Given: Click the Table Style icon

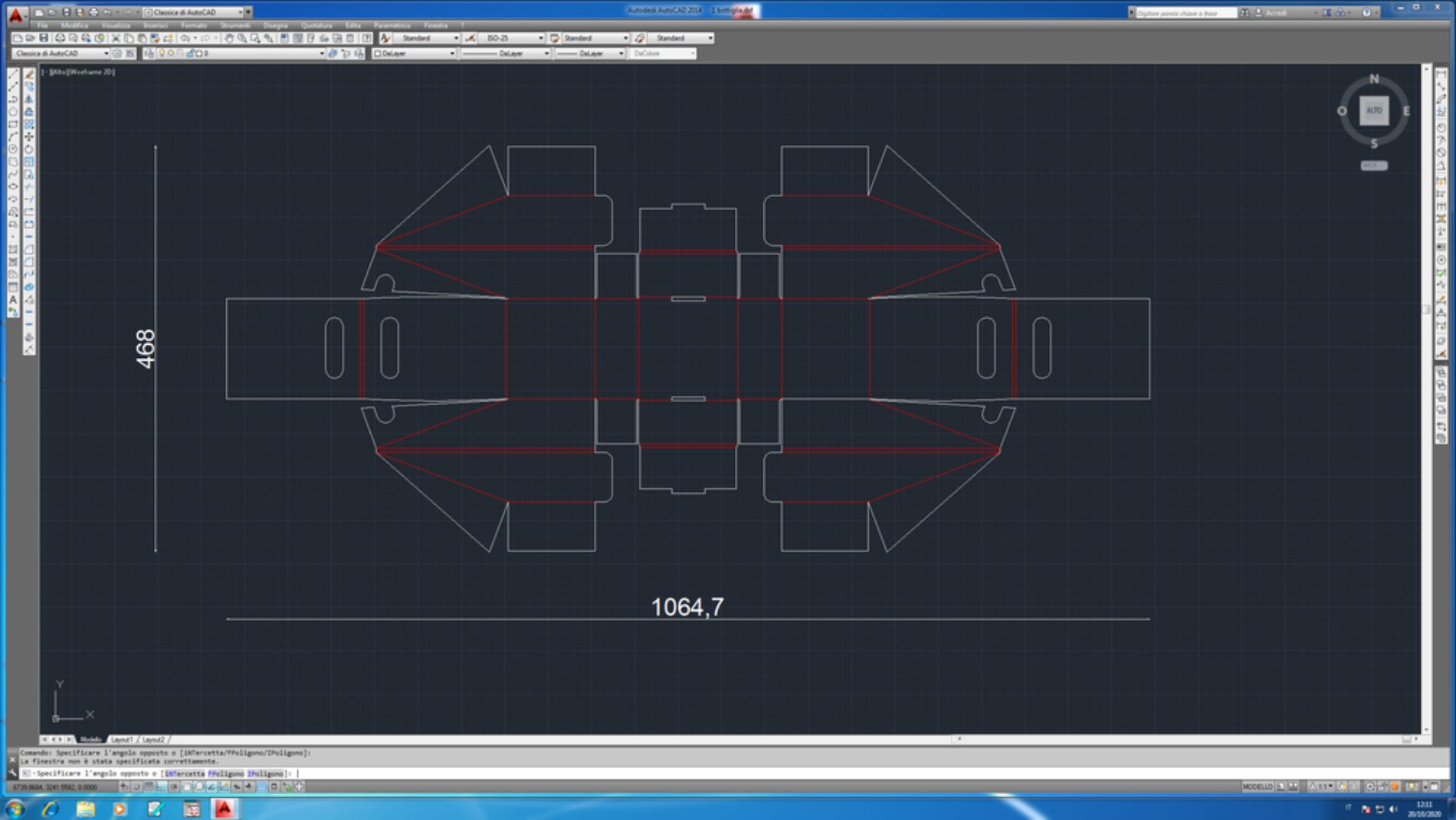Looking at the screenshot, I should pyautogui.click(x=555, y=38).
